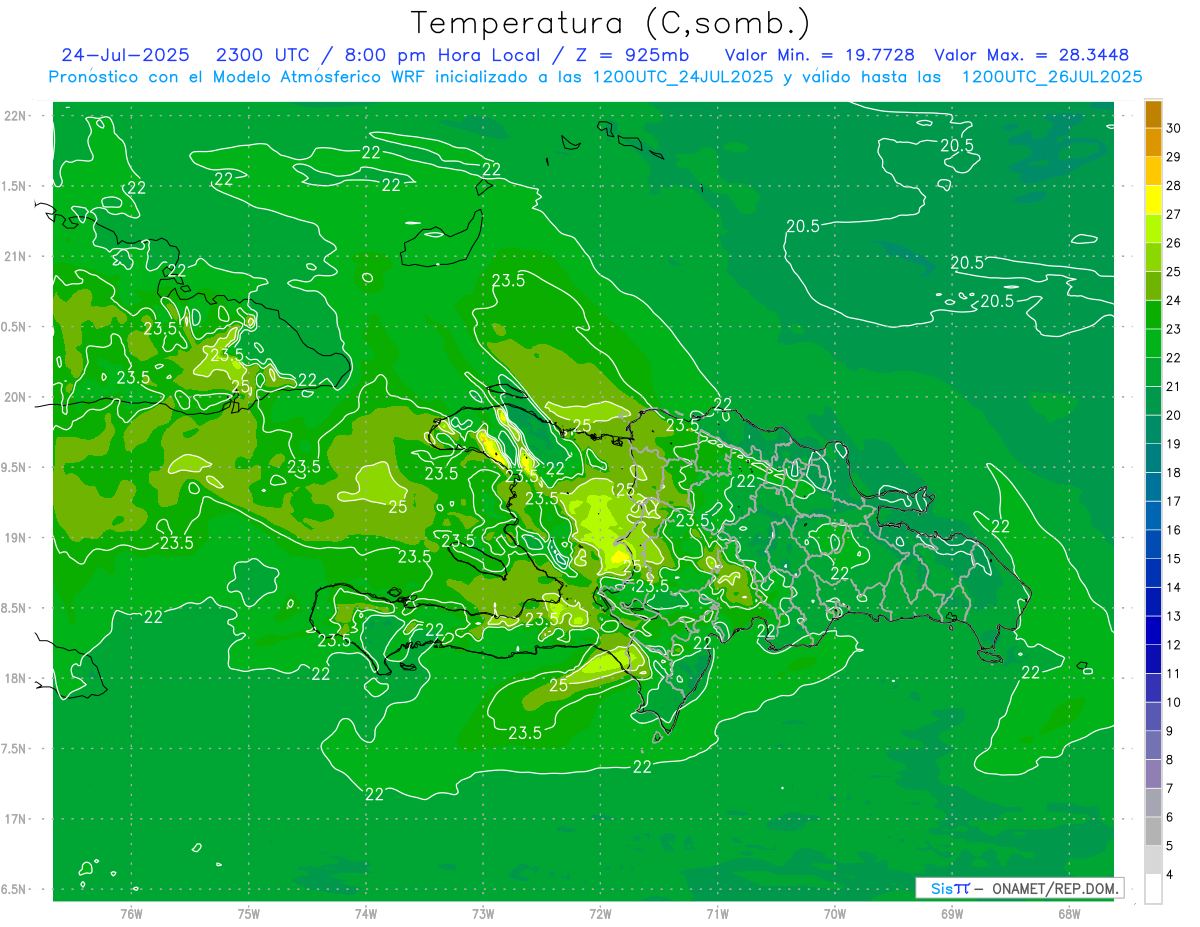
Task: Click the 19N latitude axis label
Action: [15, 538]
